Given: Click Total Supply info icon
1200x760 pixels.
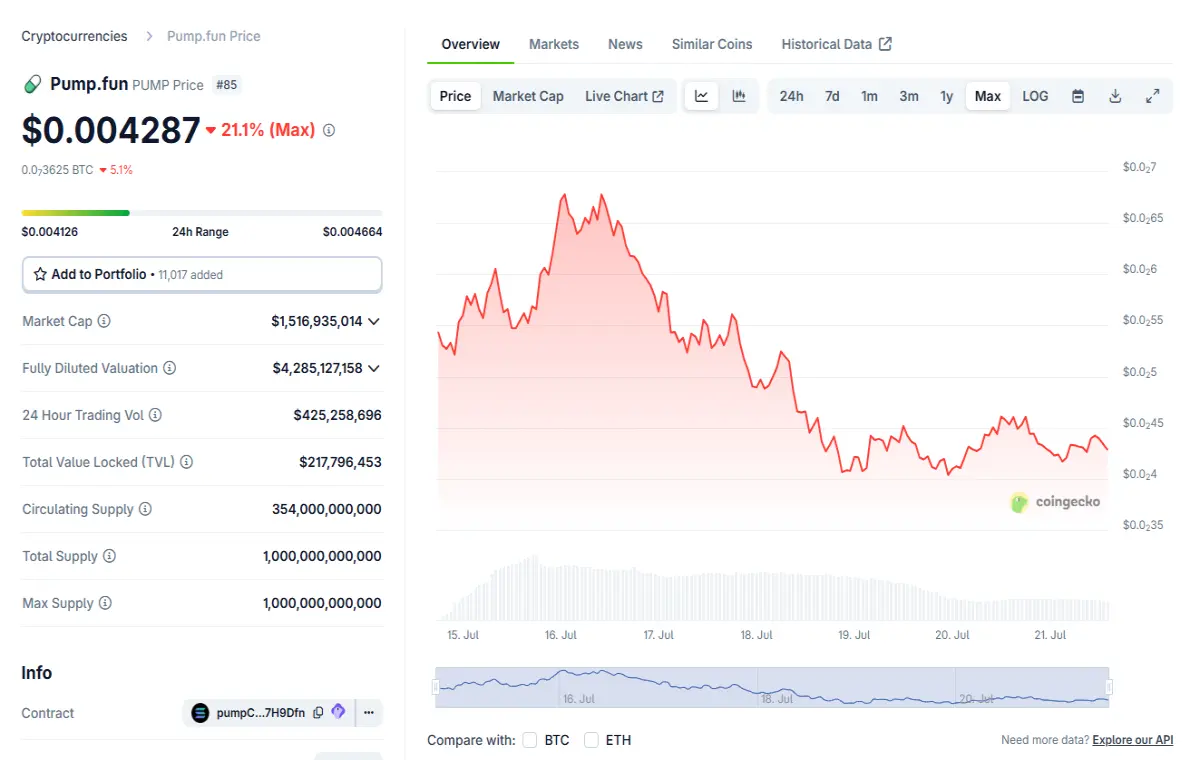Looking at the screenshot, I should pos(109,556).
